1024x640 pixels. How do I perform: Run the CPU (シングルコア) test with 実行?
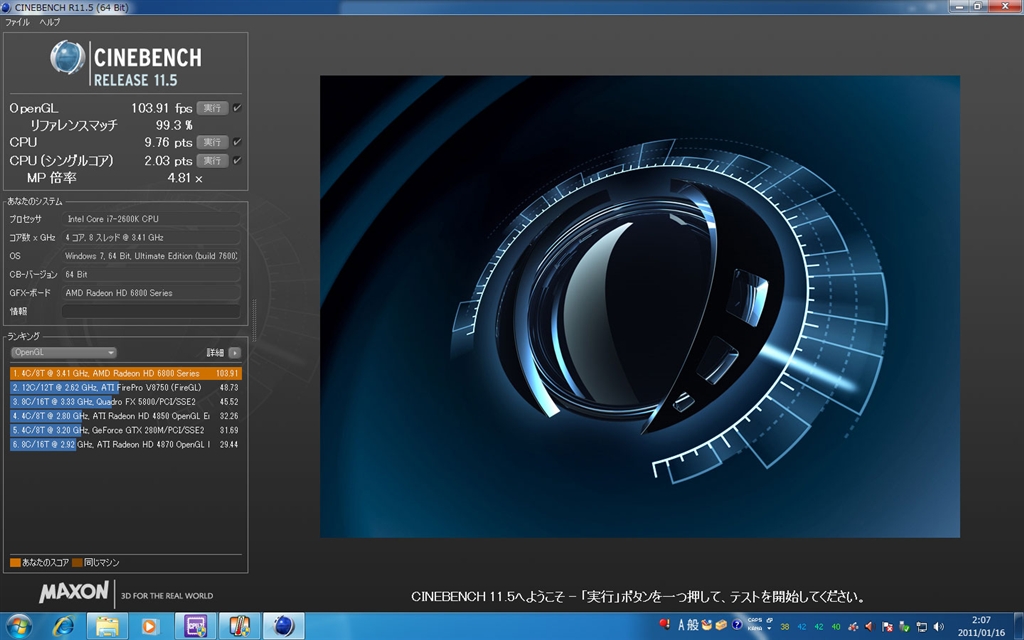click(x=212, y=160)
